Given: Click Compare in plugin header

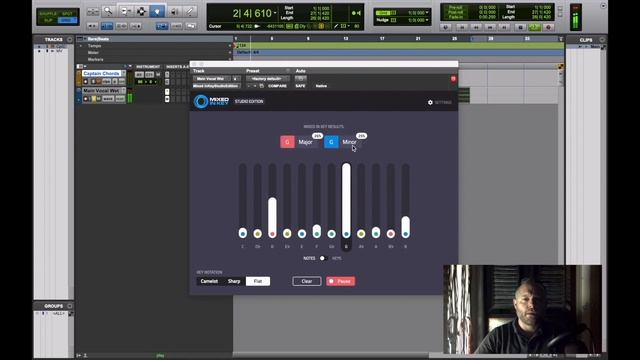Looking at the screenshot, I should [x=277, y=86].
